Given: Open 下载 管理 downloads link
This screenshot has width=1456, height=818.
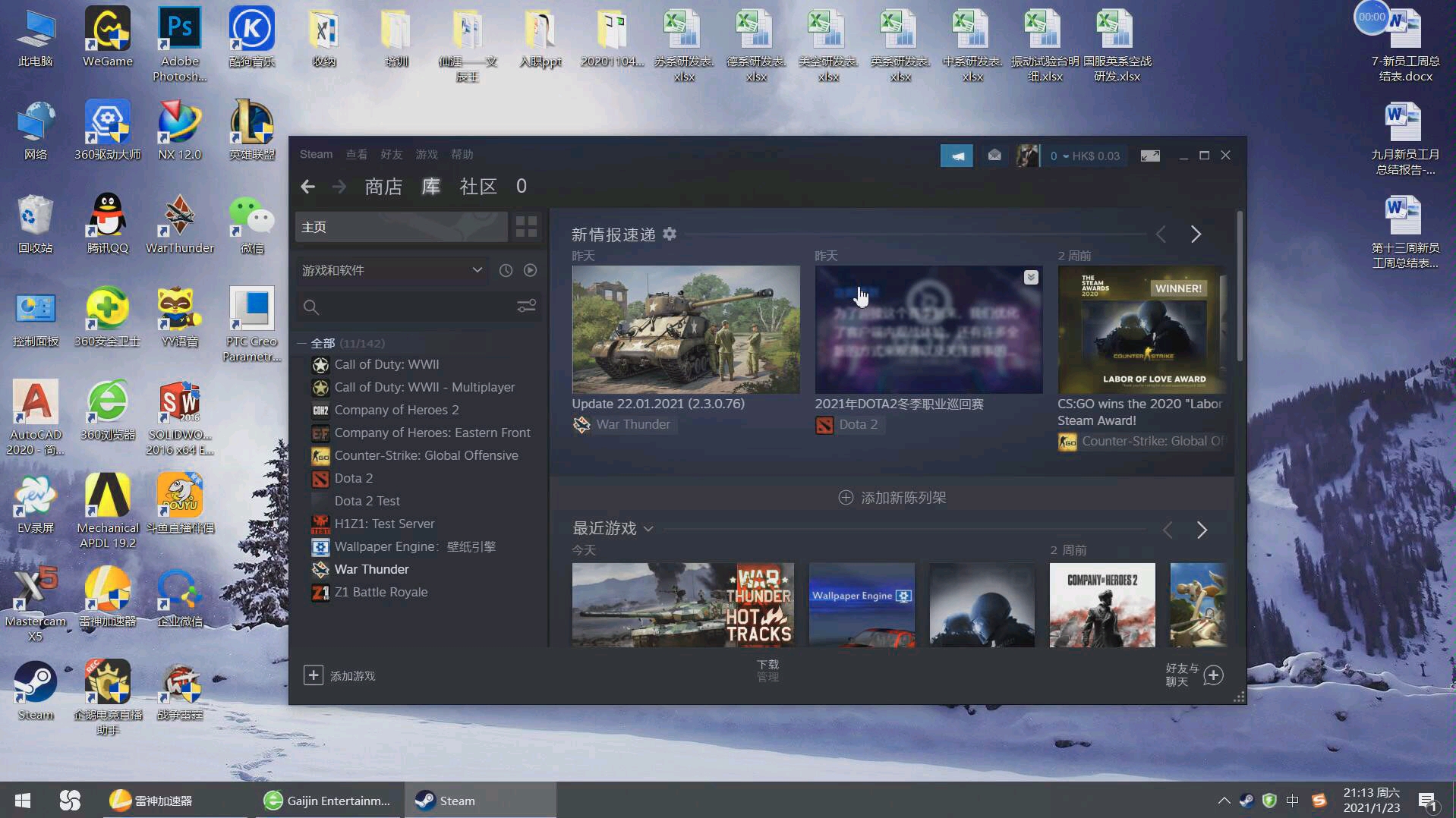Looking at the screenshot, I should coord(767,670).
